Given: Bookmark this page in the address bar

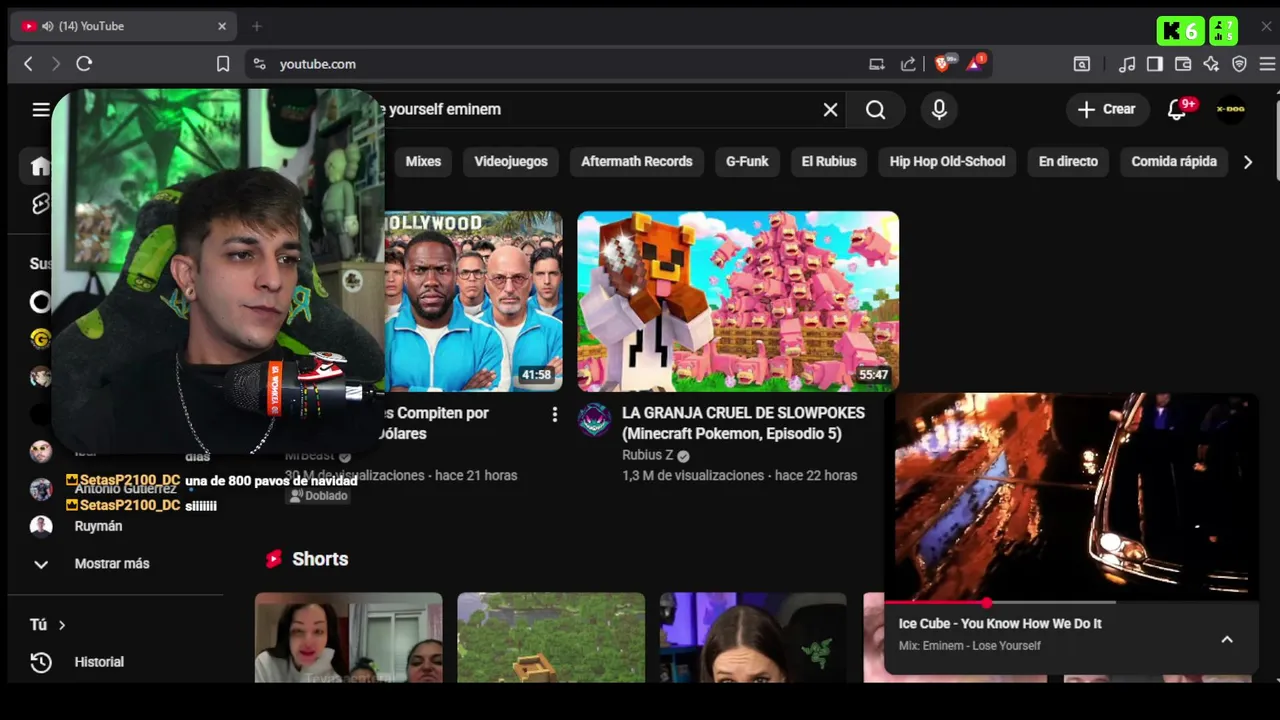Looking at the screenshot, I should [223, 64].
